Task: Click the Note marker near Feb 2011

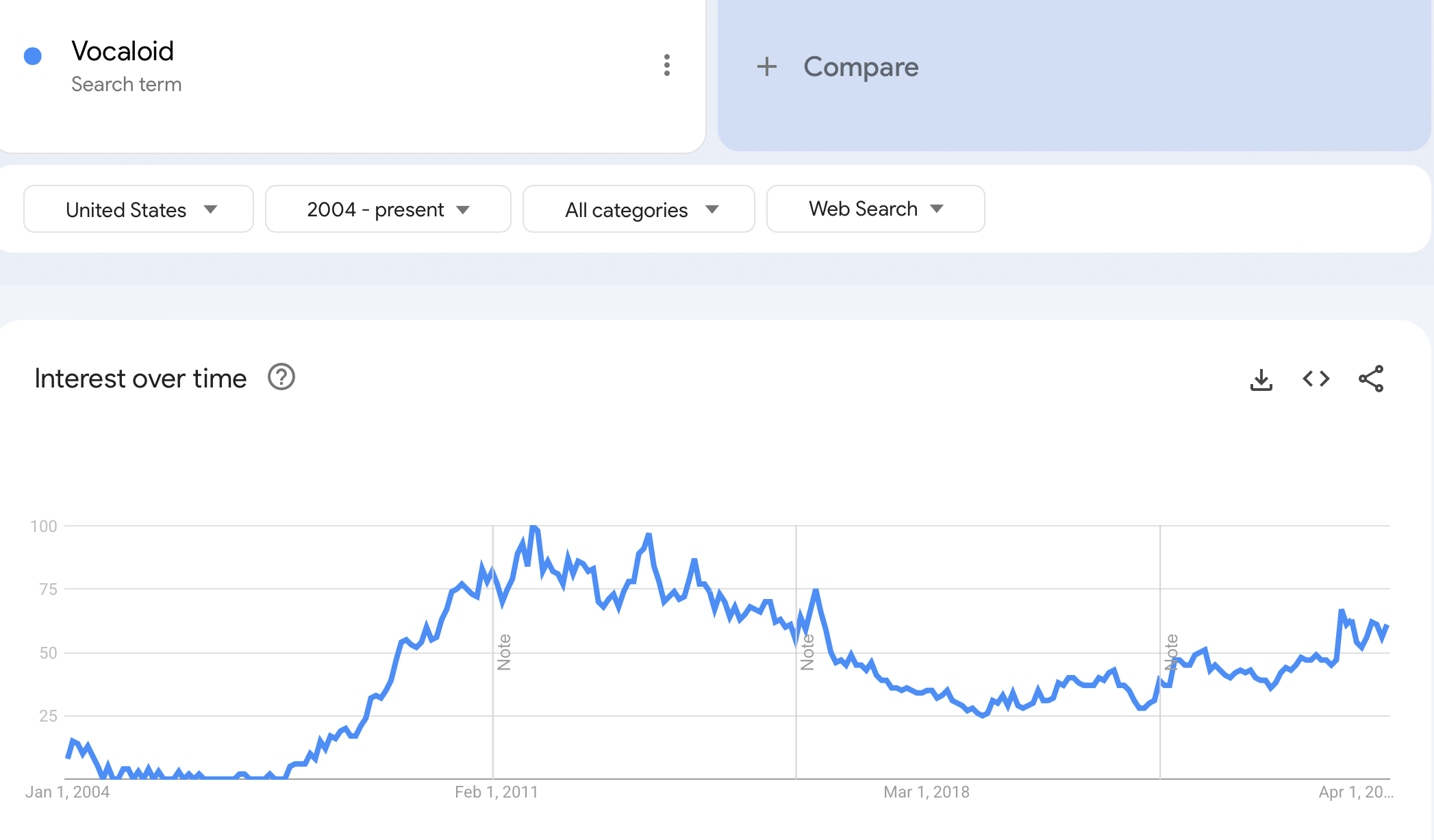Action: [x=504, y=652]
